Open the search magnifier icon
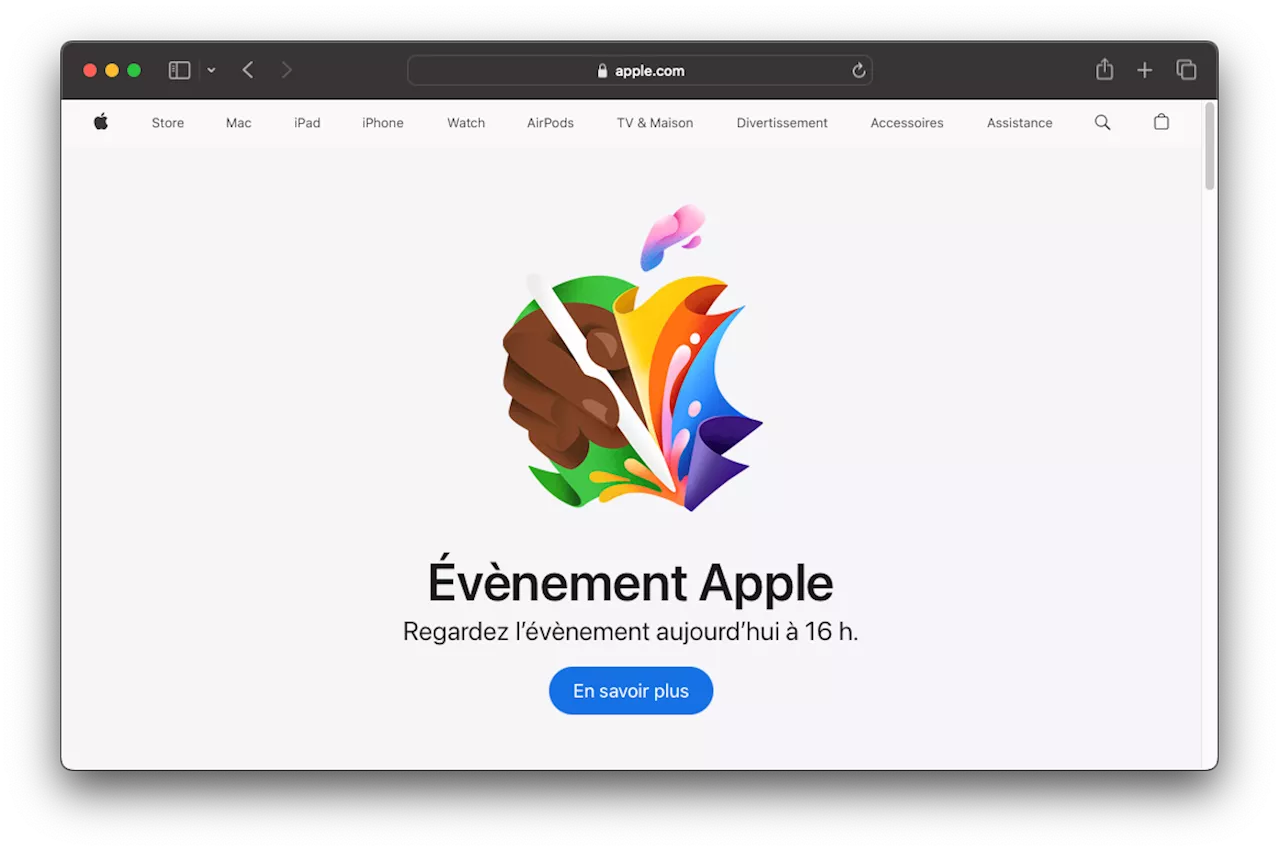 [x=1102, y=122]
